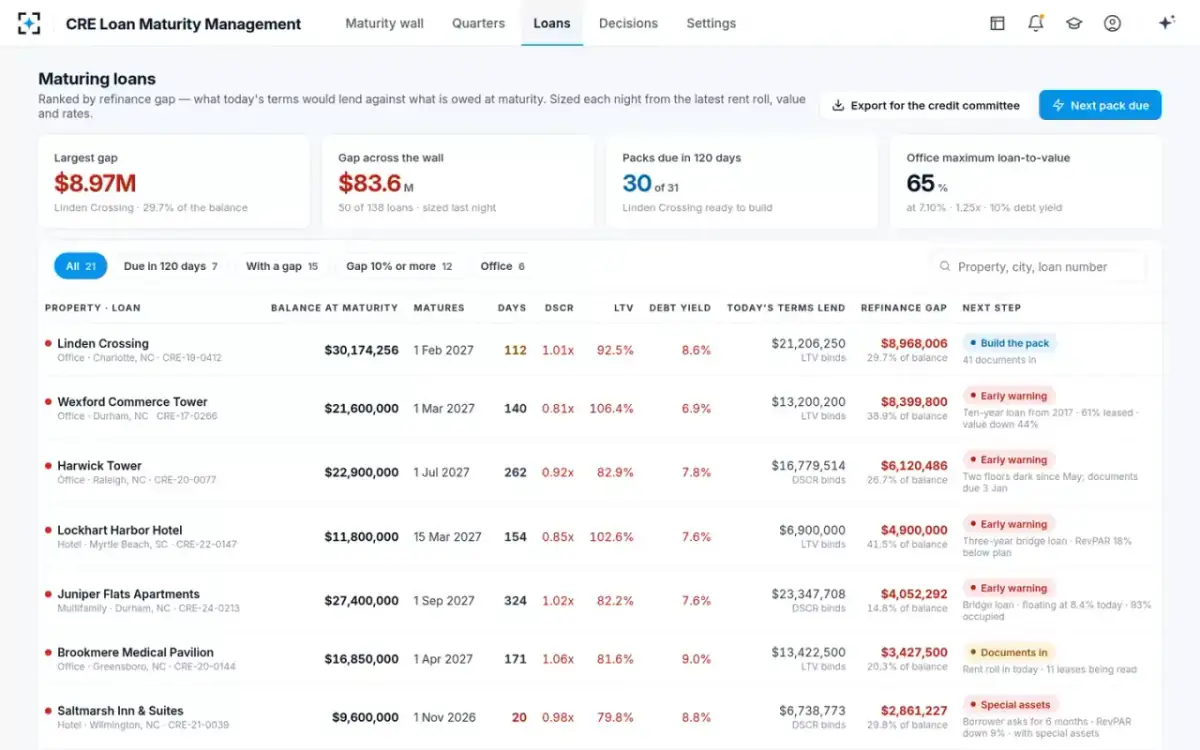Click the $3,427,500 refinance gap
The width and height of the screenshot is (1200, 750).
coord(914,652)
